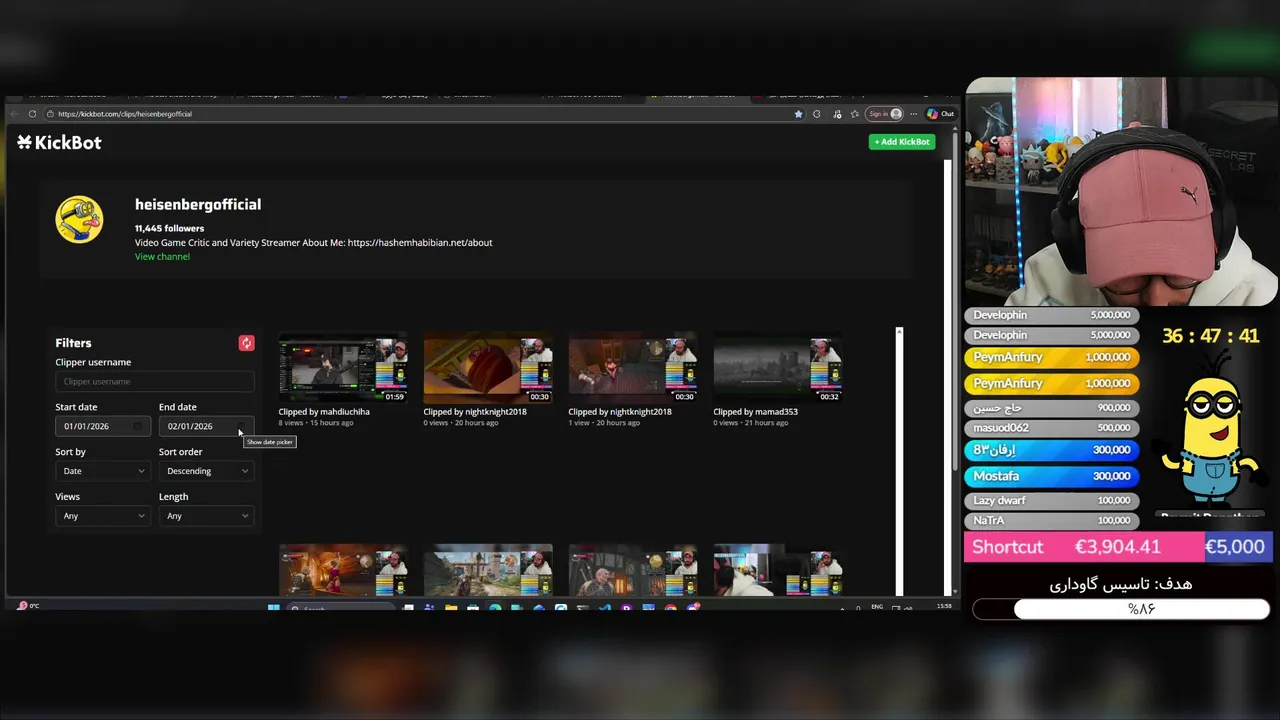The height and width of the screenshot is (720, 1280).
Task: Open the End date calendar picker icon
Action: (241, 426)
